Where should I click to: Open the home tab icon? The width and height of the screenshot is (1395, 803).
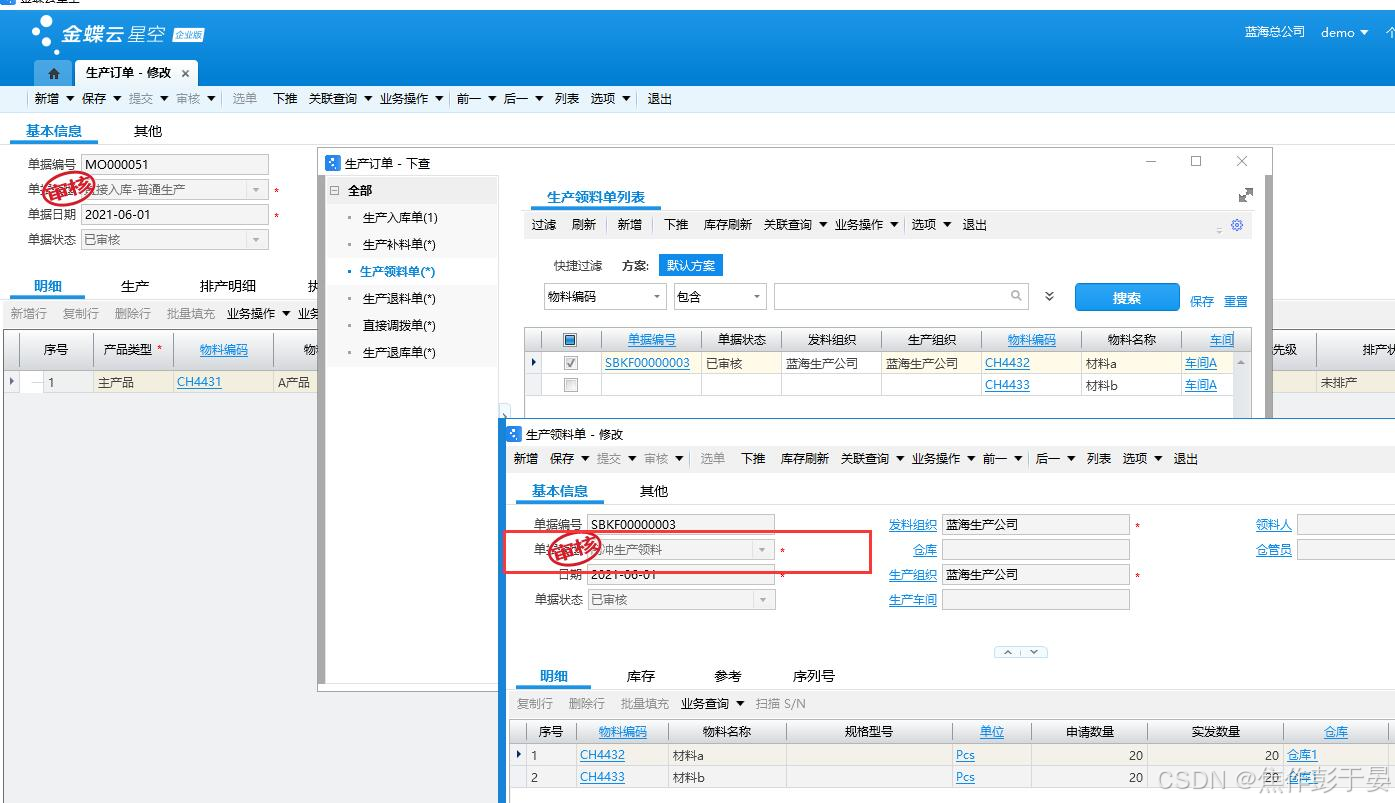[x=53, y=73]
